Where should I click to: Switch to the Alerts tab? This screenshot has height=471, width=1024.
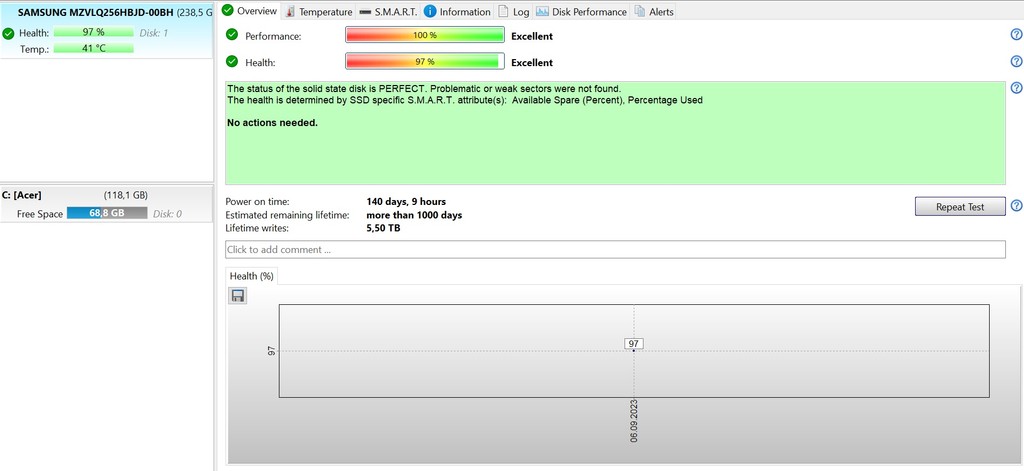coord(653,12)
